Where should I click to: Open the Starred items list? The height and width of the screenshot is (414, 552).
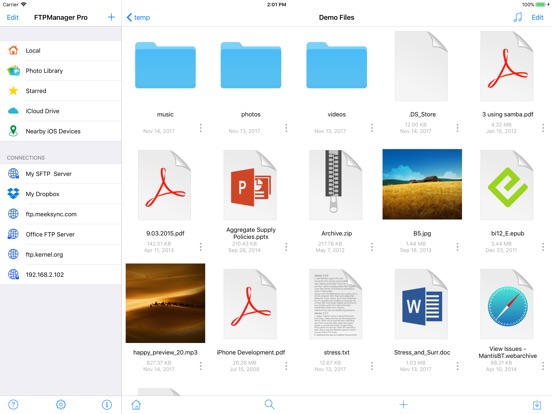pyautogui.click(x=61, y=91)
